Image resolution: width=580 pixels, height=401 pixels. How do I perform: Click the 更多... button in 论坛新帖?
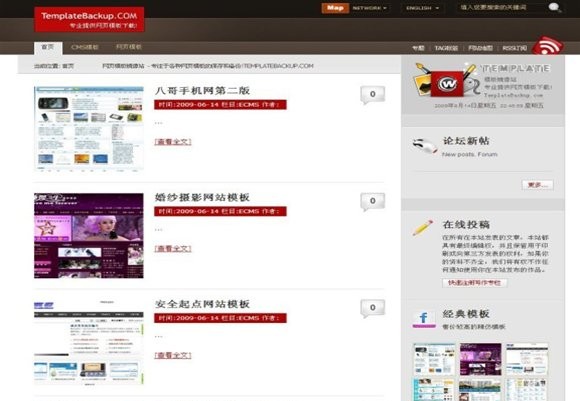tap(537, 185)
